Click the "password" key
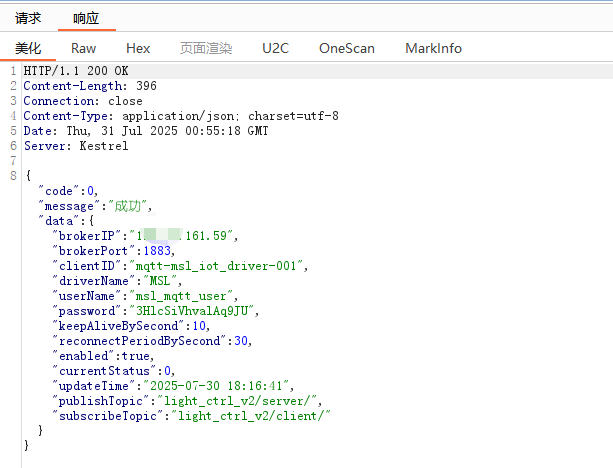Screen dimensions: 613x468 (86, 311)
